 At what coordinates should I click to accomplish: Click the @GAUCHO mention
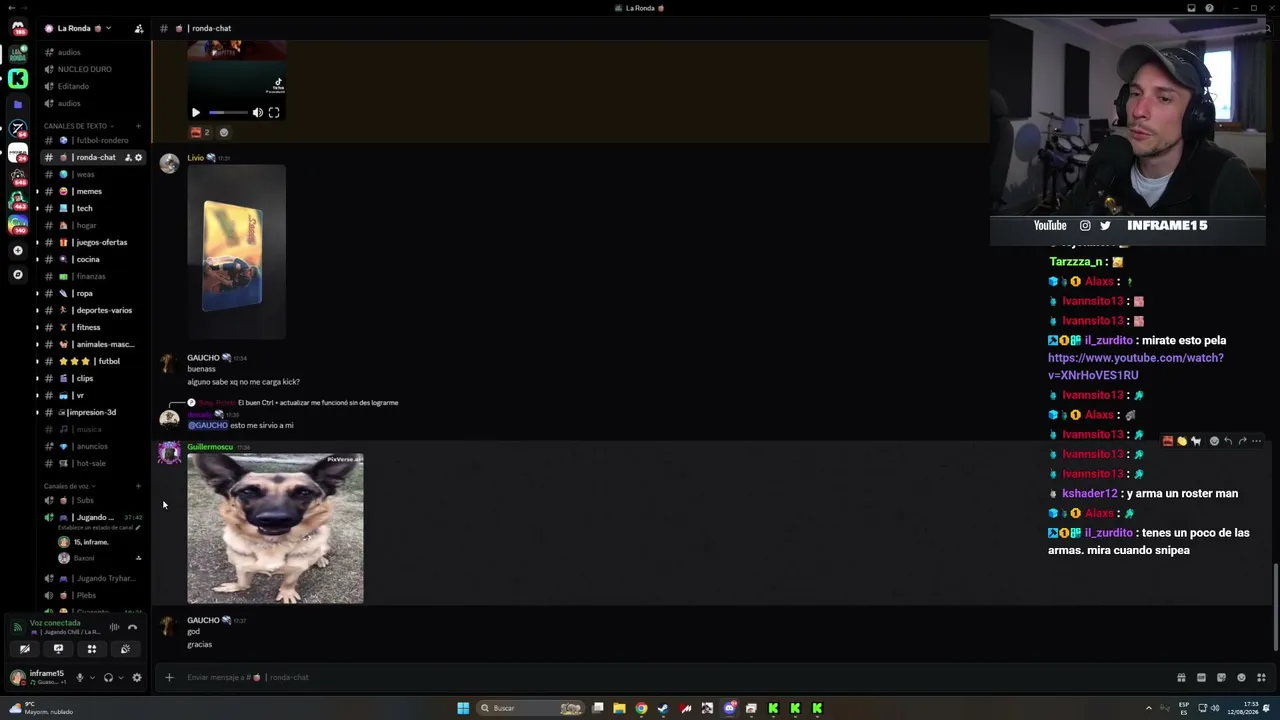click(207, 425)
